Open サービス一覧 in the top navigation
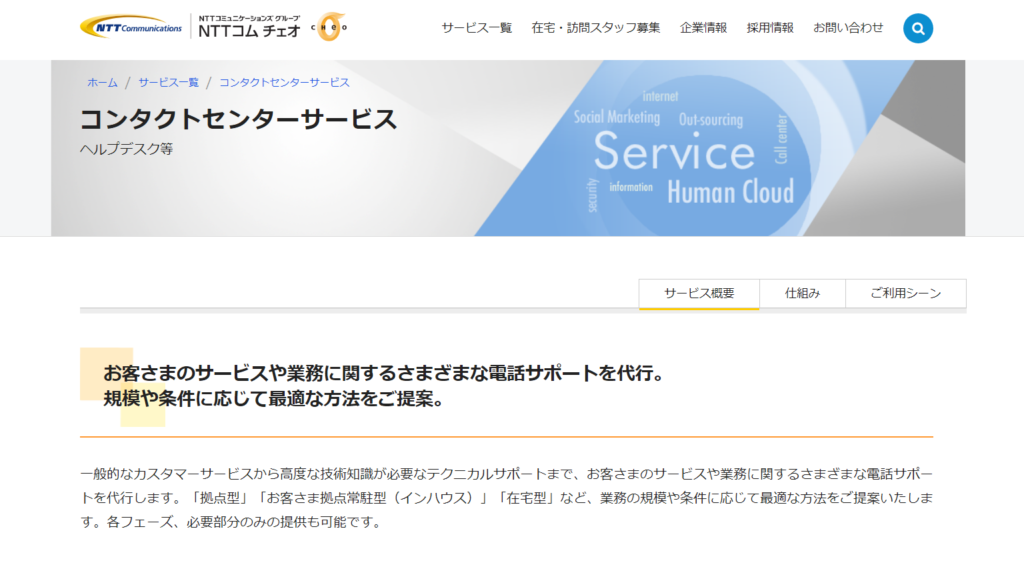1024x561 pixels. pos(476,28)
